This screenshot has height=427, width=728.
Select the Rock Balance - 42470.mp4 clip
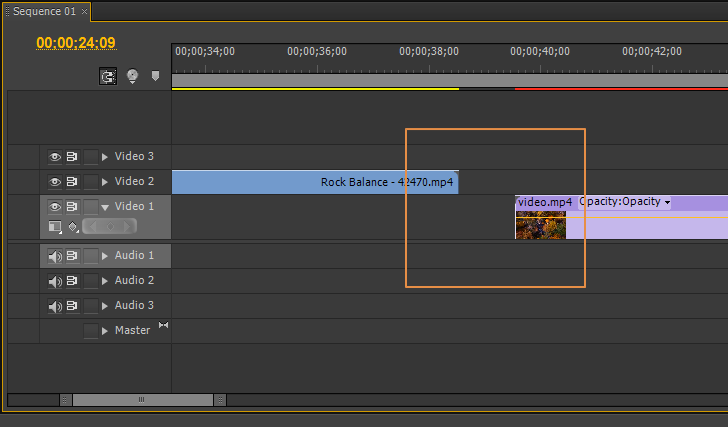point(315,182)
